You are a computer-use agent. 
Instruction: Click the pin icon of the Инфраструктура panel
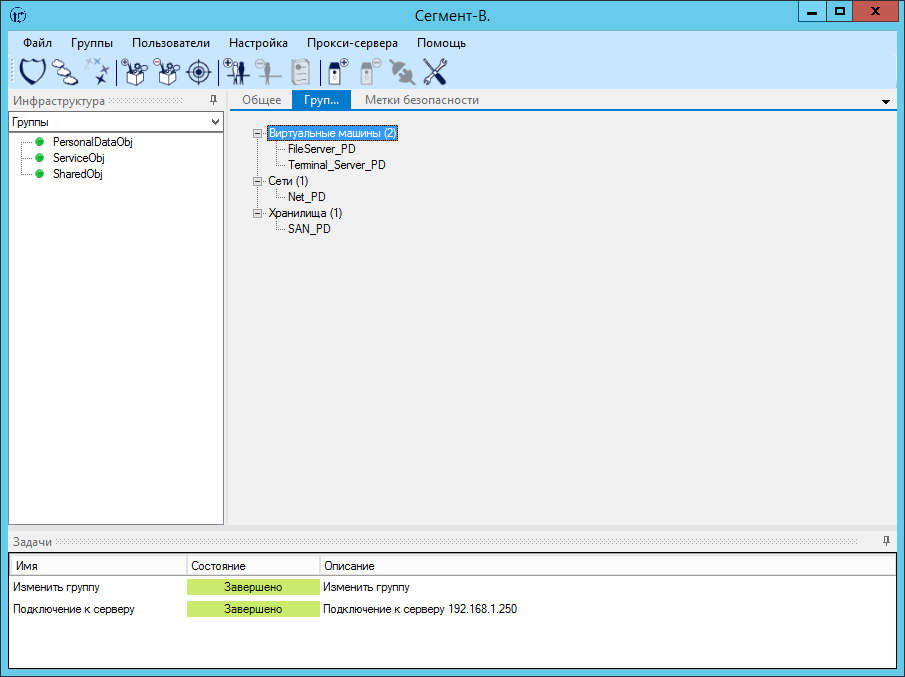click(214, 100)
